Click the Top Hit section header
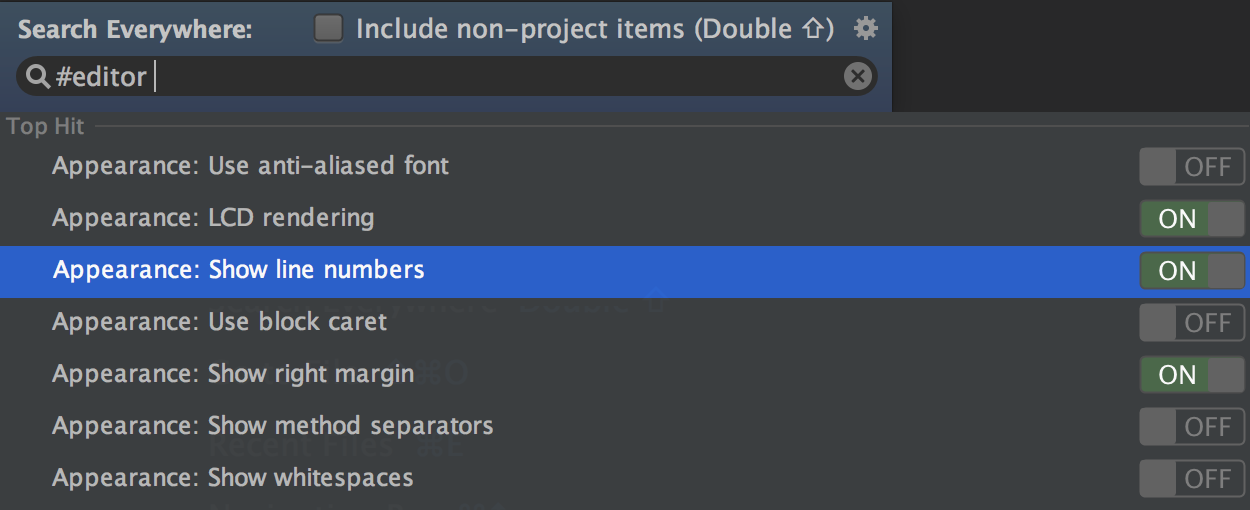 [x=46, y=127]
